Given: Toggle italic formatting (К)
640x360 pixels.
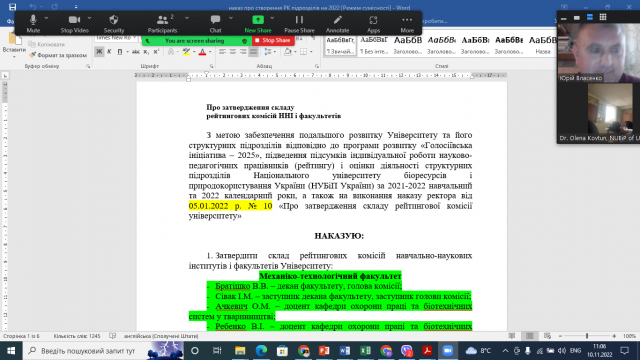Looking at the screenshot, I should tap(109, 52).
